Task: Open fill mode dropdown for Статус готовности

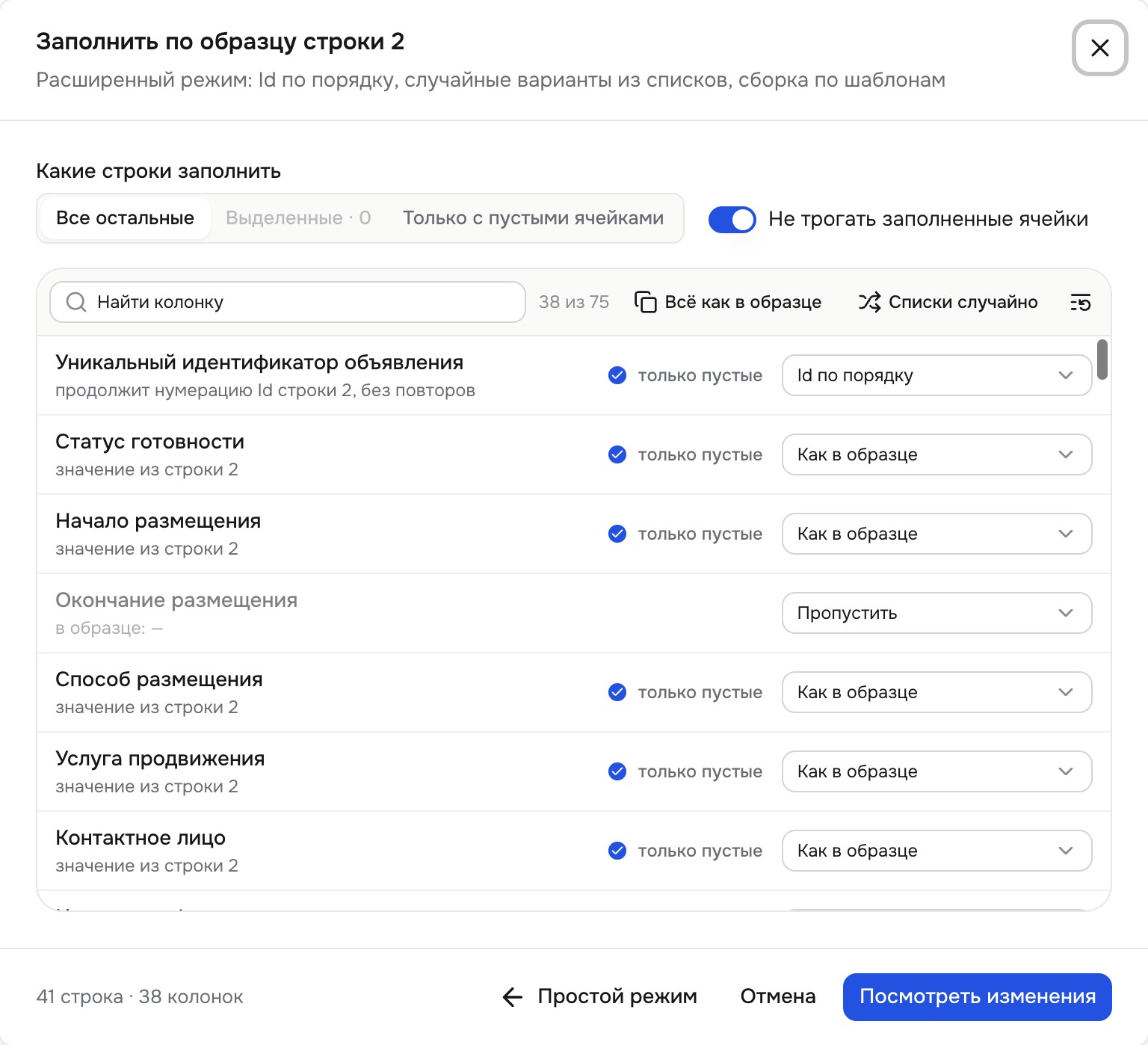Action: [936, 454]
